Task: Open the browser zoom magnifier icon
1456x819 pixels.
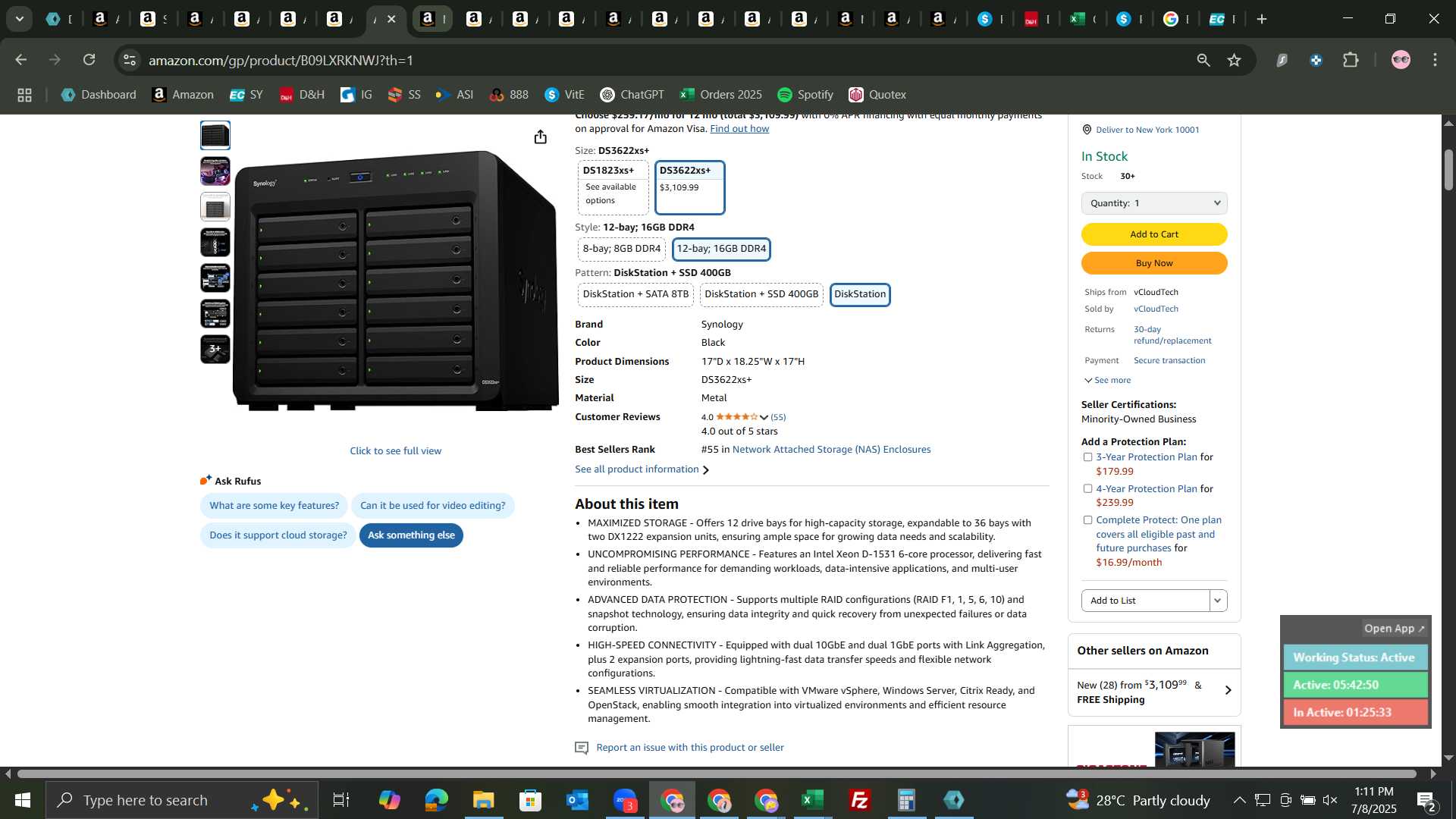Action: click(1203, 60)
